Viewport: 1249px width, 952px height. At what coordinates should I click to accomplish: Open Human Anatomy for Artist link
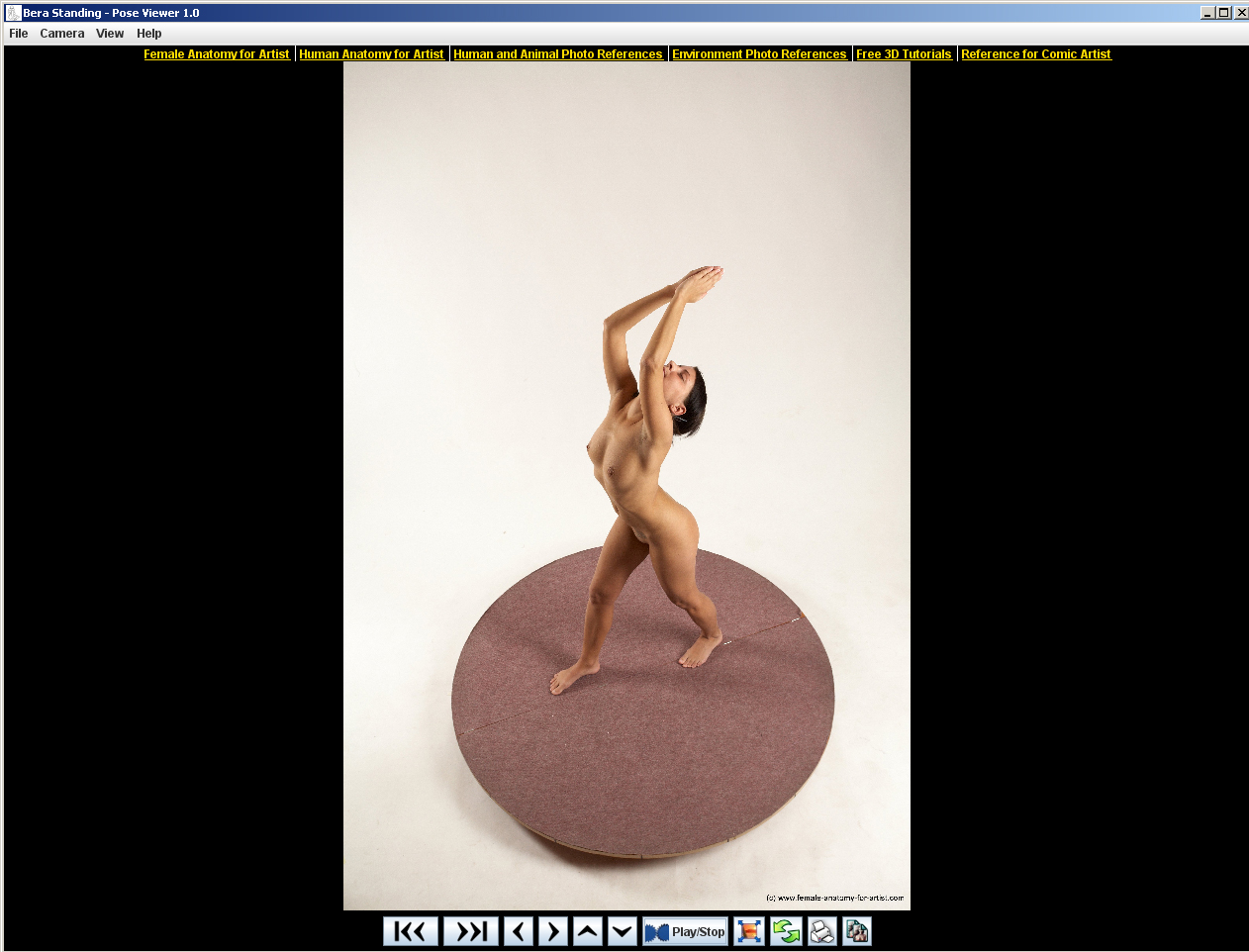click(x=371, y=54)
